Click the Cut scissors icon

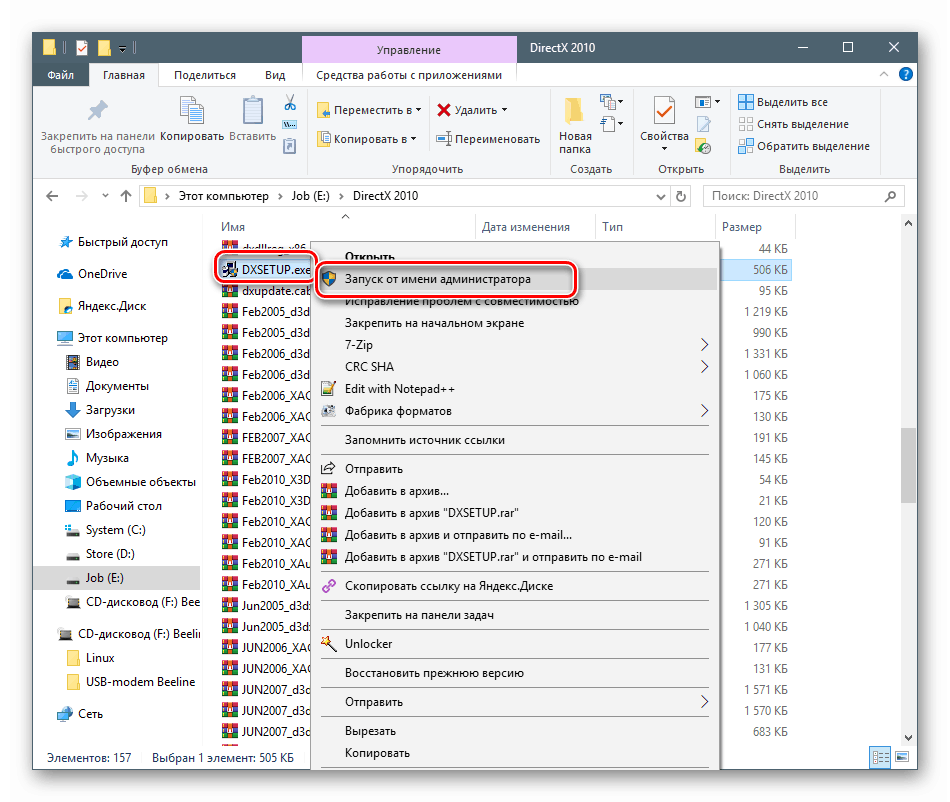[290, 102]
